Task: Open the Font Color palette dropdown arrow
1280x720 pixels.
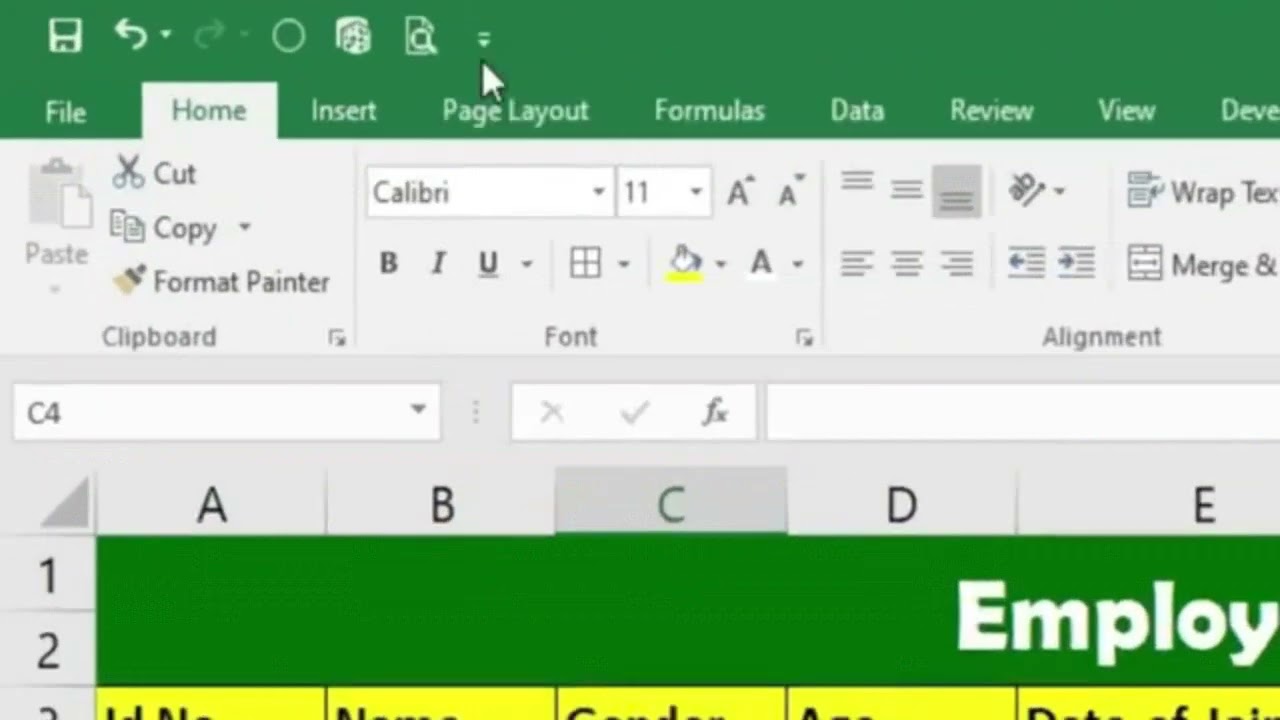Action: (x=798, y=264)
